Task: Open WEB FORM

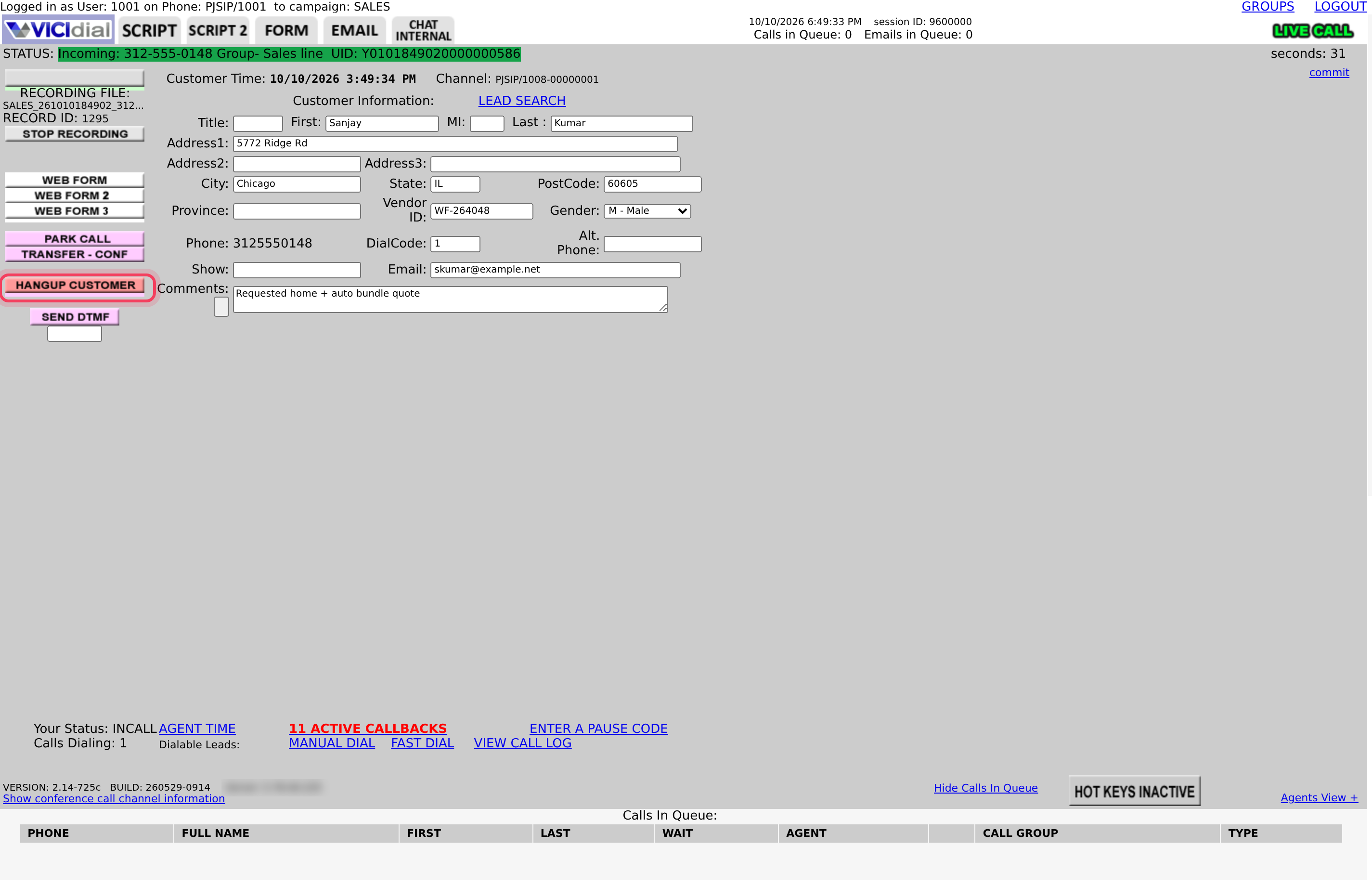Action: [x=75, y=180]
